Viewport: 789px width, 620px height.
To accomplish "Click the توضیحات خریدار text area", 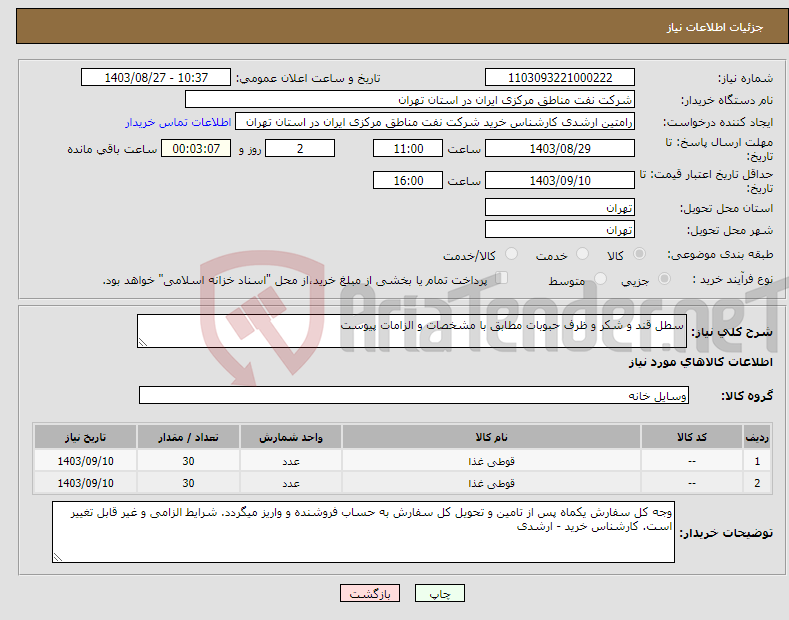I will 363,532.
